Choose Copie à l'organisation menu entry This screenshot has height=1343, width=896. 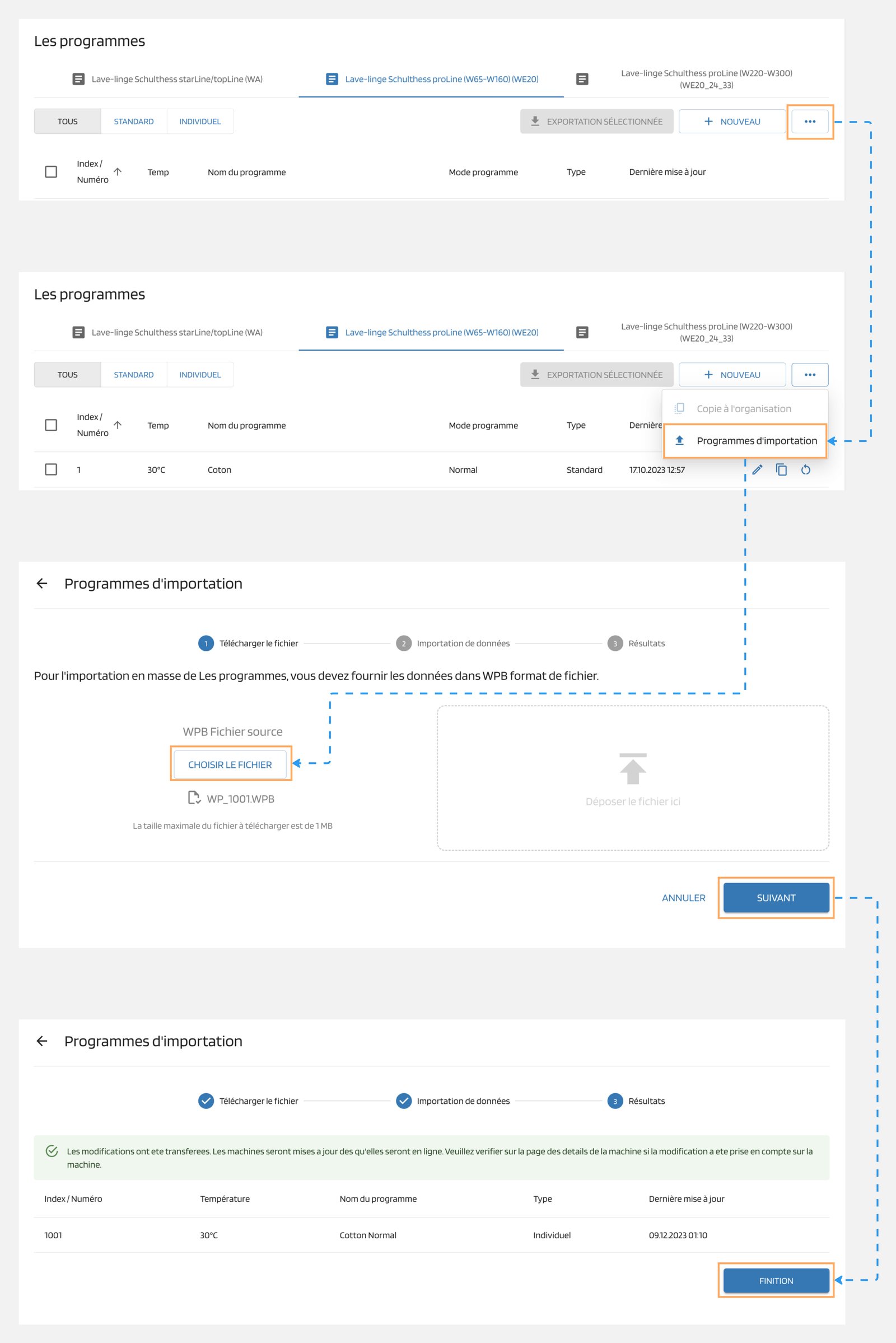click(x=744, y=409)
